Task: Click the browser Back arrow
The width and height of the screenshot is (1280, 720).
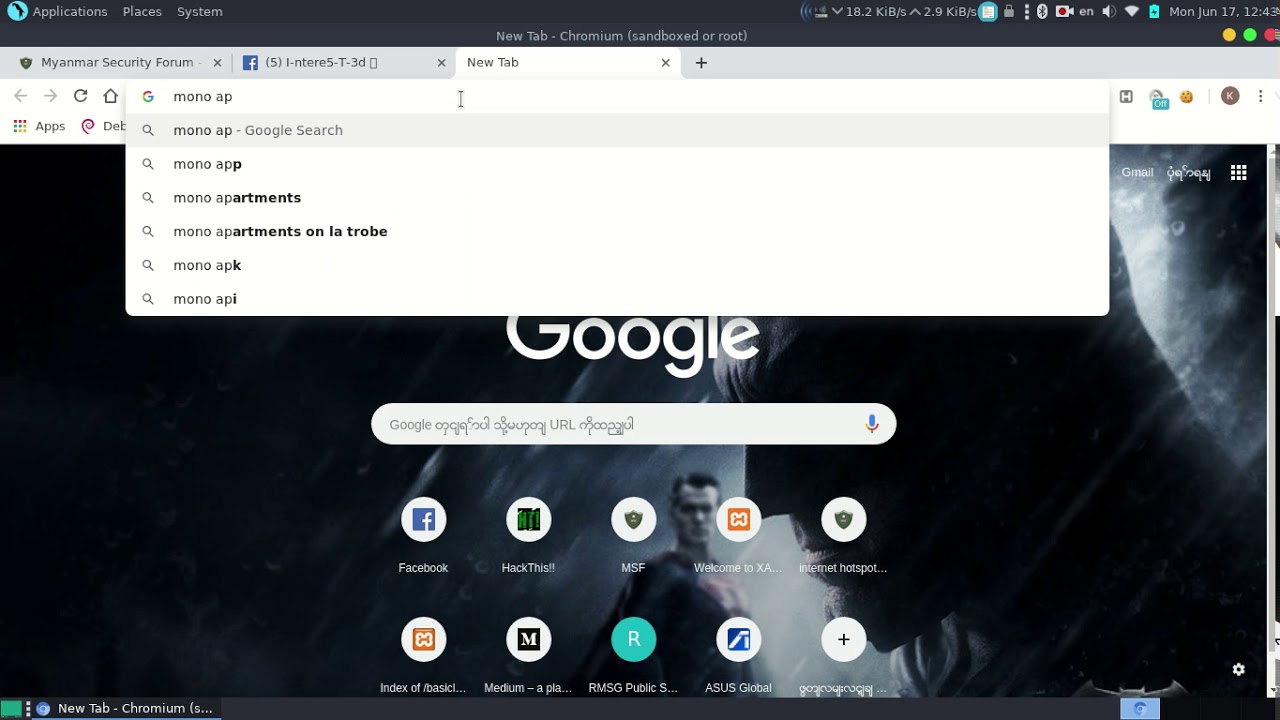Action: [21, 96]
